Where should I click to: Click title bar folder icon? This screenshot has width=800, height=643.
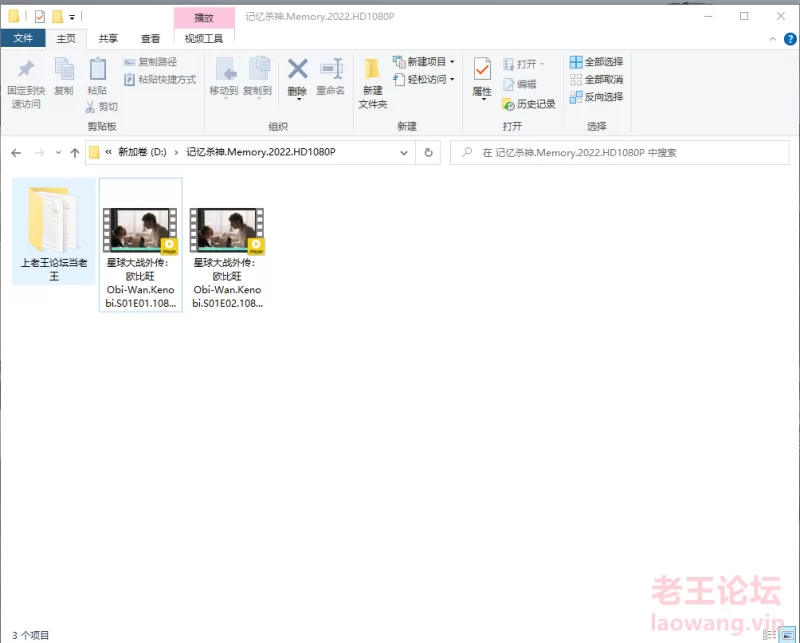(x=14, y=17)
